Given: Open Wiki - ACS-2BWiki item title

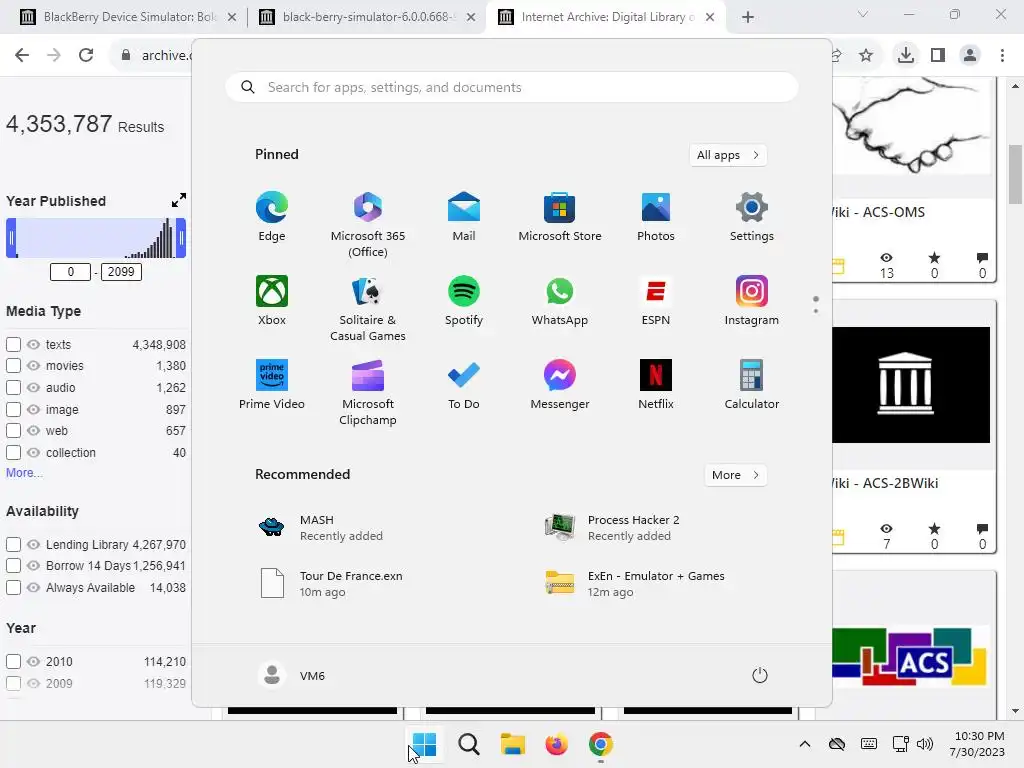Looking at the screenshot, I should pos(885,483).
